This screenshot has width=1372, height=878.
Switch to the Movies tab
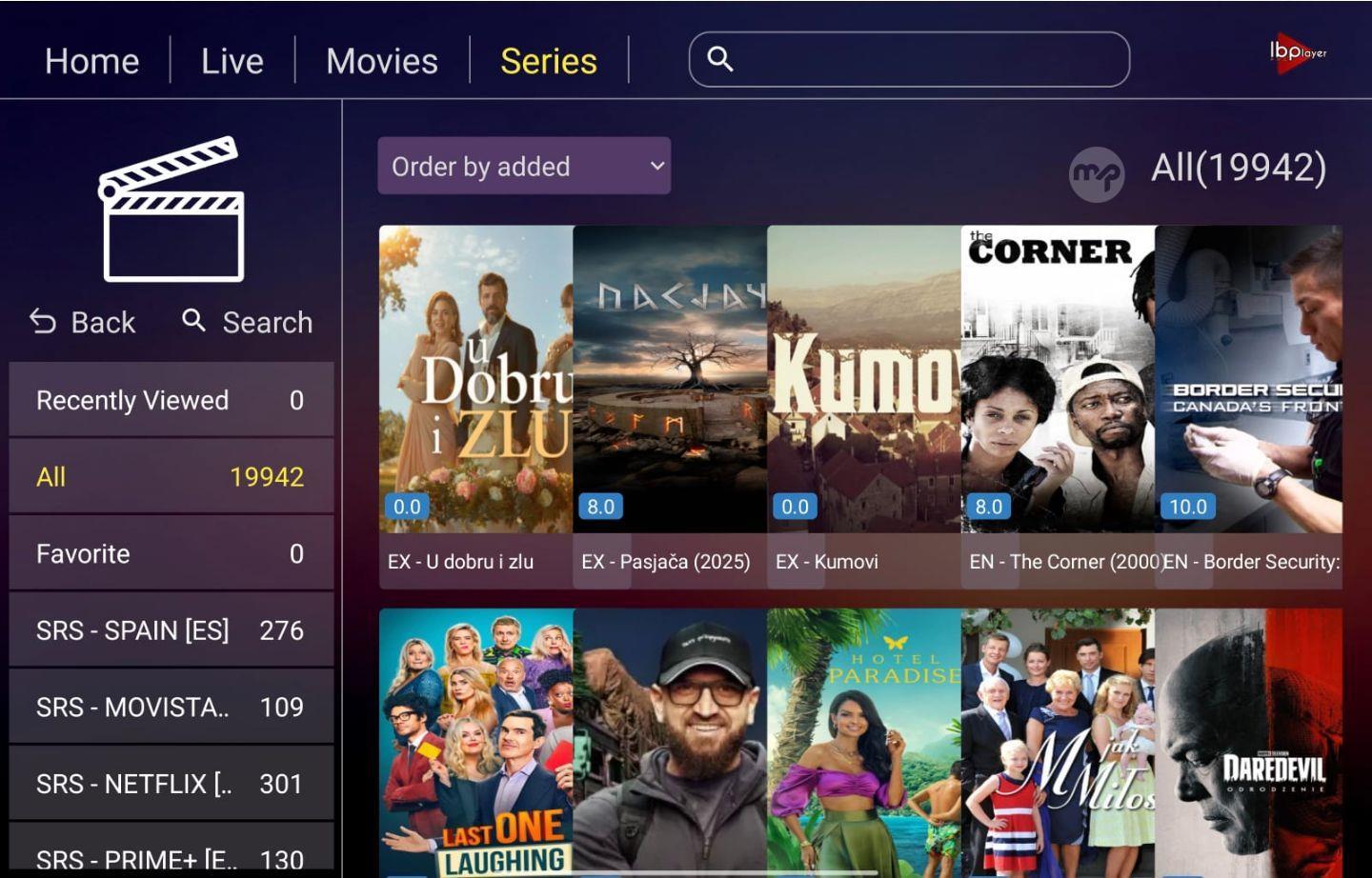click(382, 61)
